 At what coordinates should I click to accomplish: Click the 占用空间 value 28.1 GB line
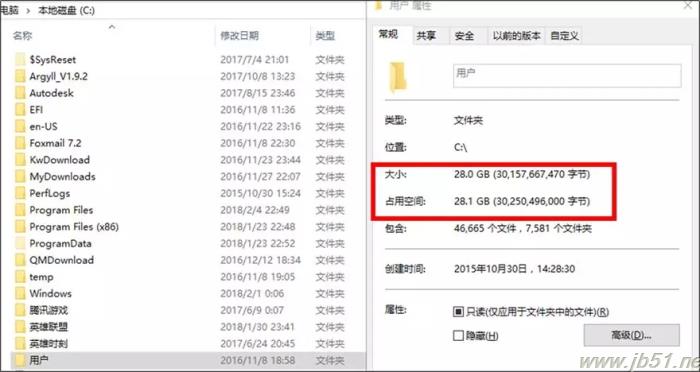pos(522,202)
